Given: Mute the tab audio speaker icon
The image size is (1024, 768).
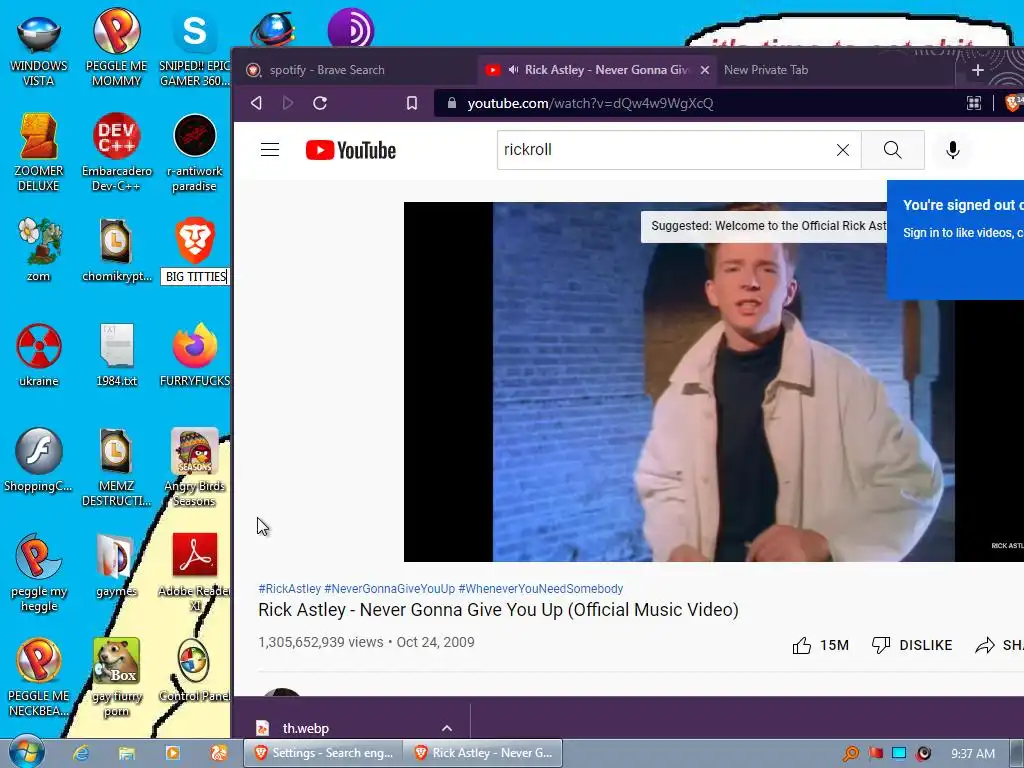Looking at the screenshot, I should 513,70.
